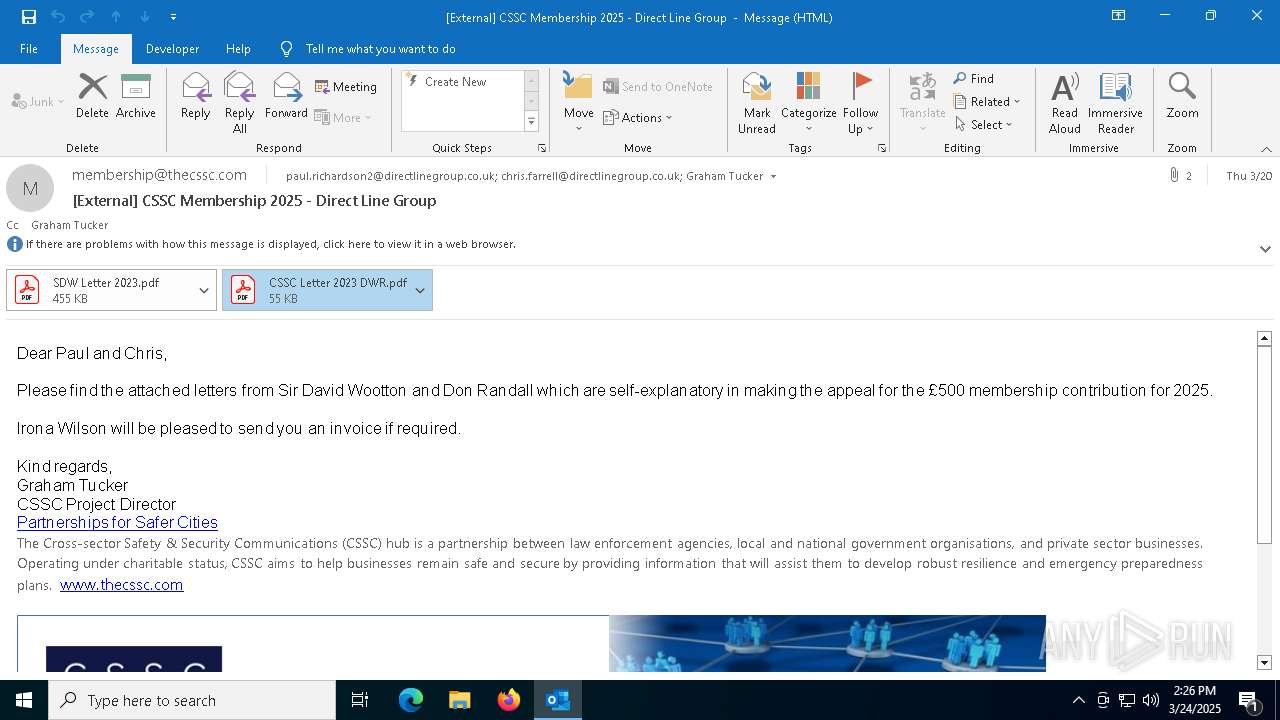The width and height of the screenshot is (1280, 720).
Task: Click the volume icon in system tray
Action: click(x=1151, y=700)
